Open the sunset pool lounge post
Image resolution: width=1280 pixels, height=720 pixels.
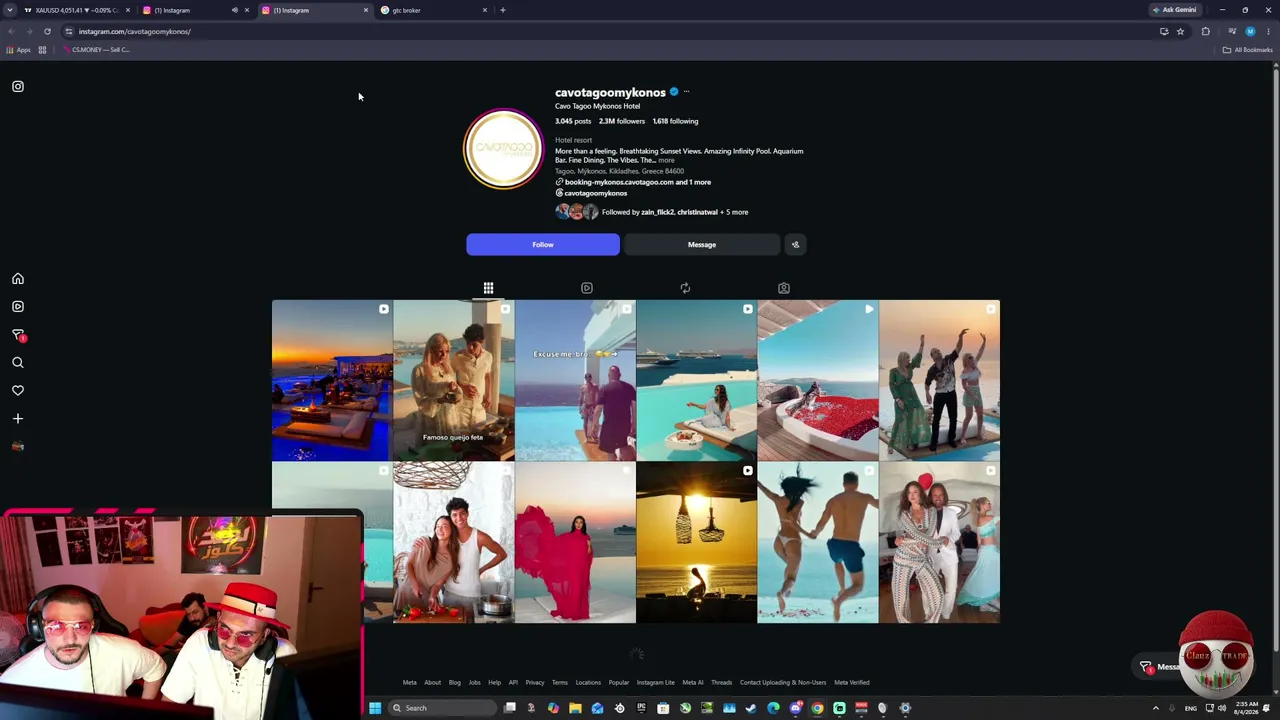pos(332,380)
